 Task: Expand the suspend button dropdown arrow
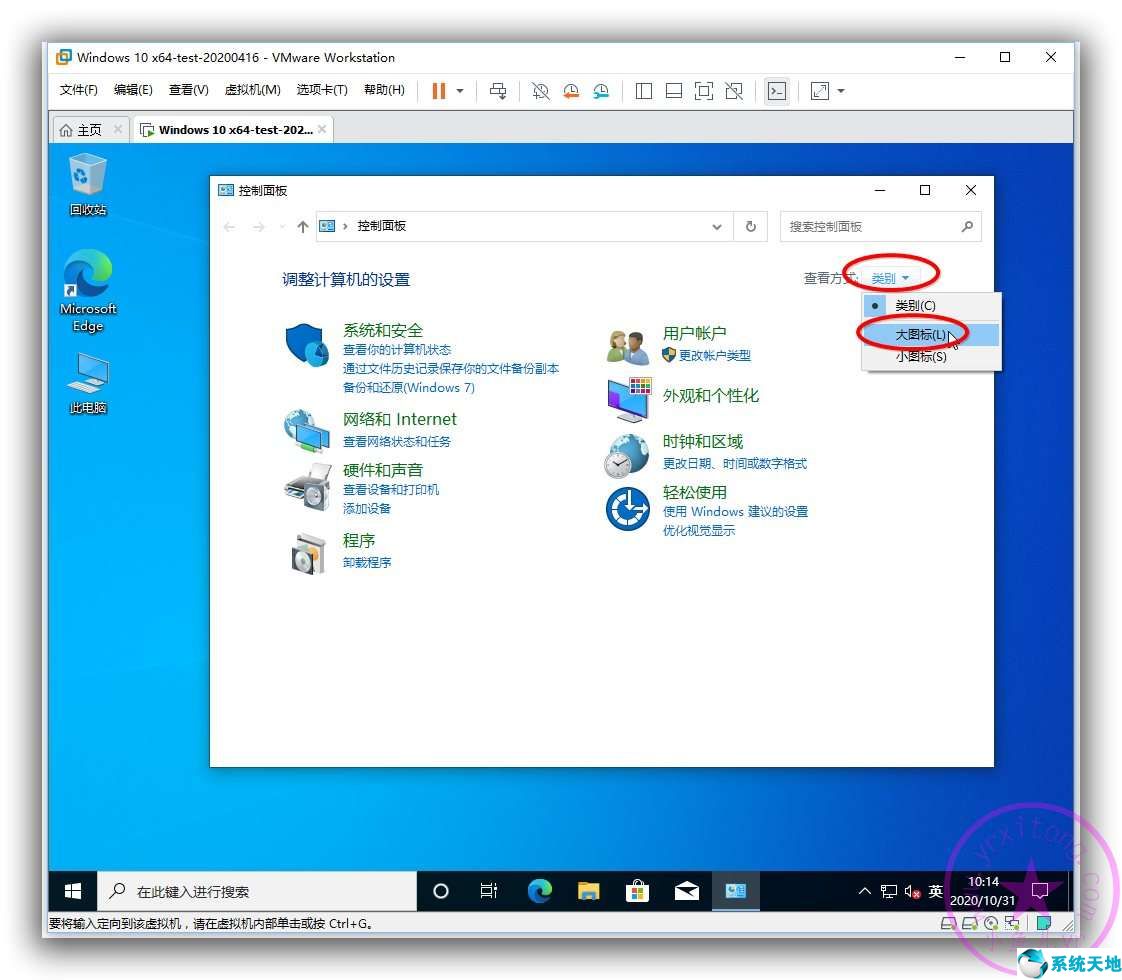(459, 91)
